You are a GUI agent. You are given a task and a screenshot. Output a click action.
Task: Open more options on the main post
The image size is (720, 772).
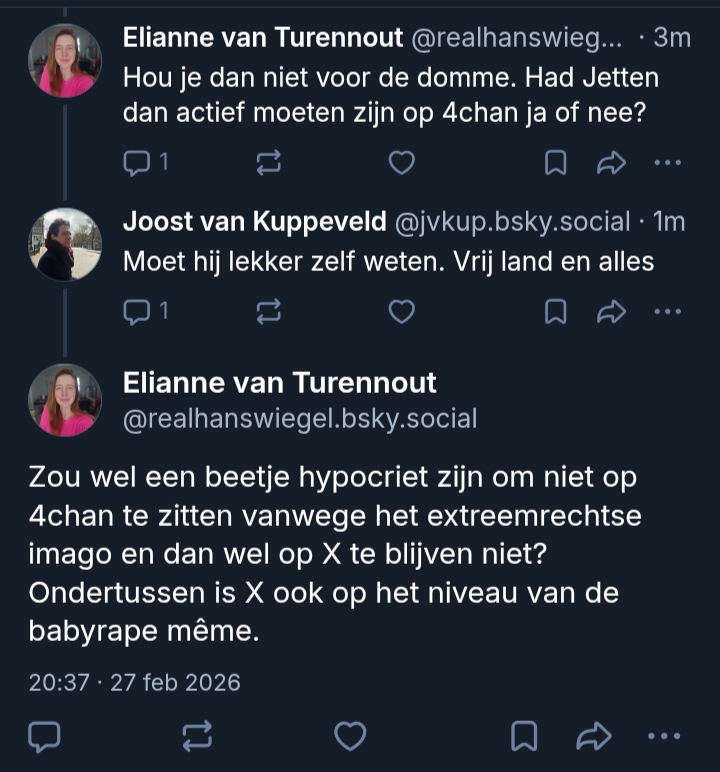click(664, 737)
